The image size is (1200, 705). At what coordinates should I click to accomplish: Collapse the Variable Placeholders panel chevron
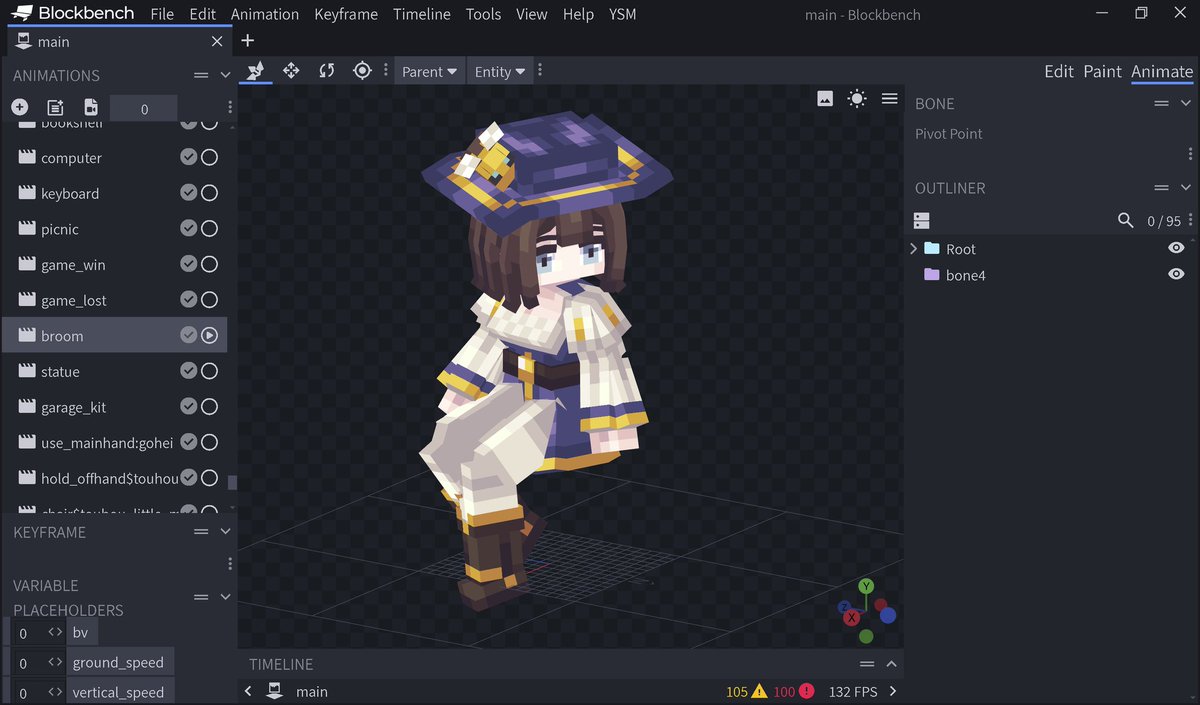pos(225,597)
